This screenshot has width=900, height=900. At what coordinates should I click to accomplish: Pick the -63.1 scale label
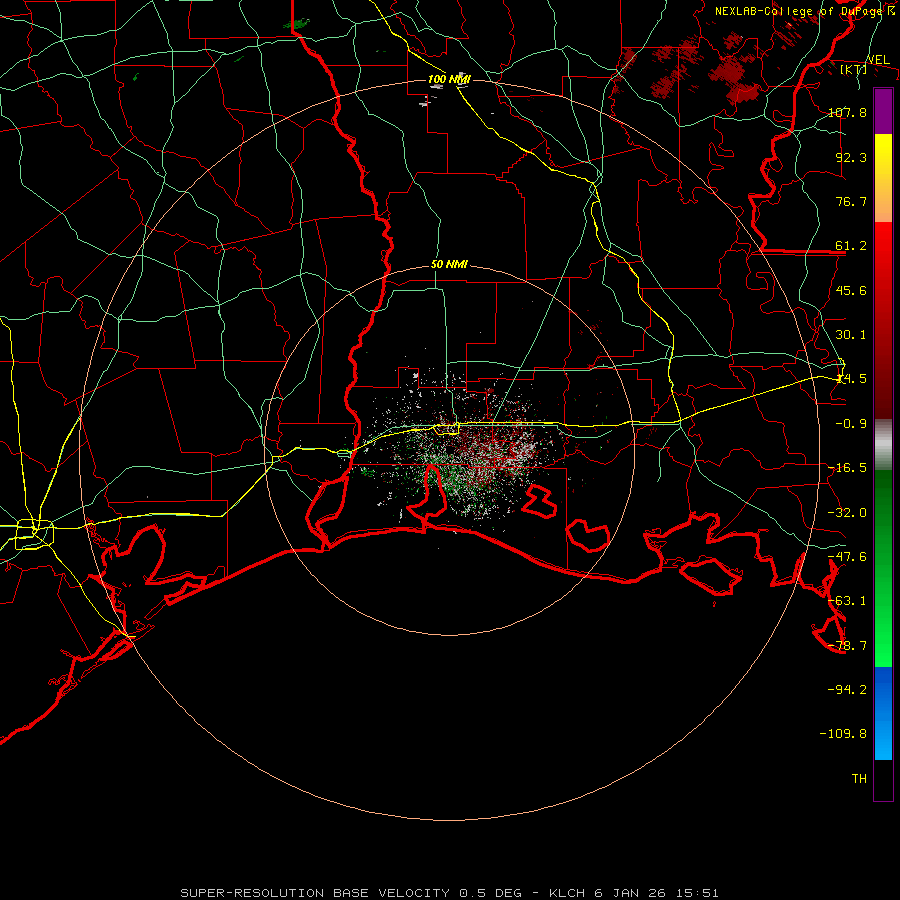pyautogui.click(x=847, y=601)
